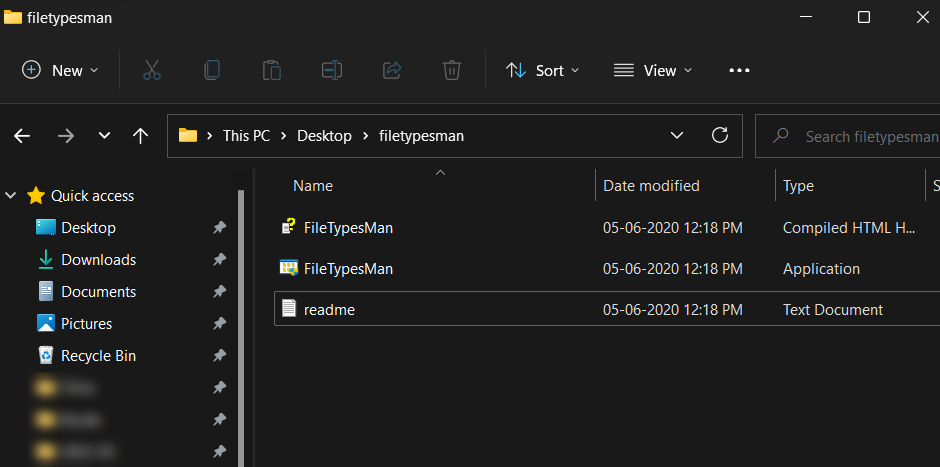Sort files by Date modified column

[x=651, y=186]
